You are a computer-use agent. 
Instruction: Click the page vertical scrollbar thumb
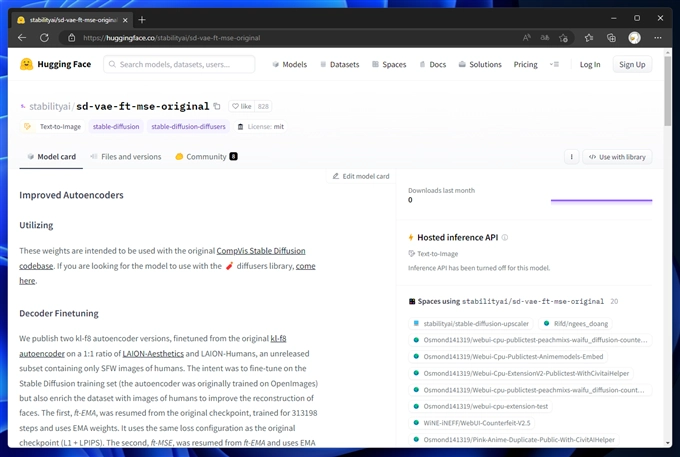(x=667, y=90)
